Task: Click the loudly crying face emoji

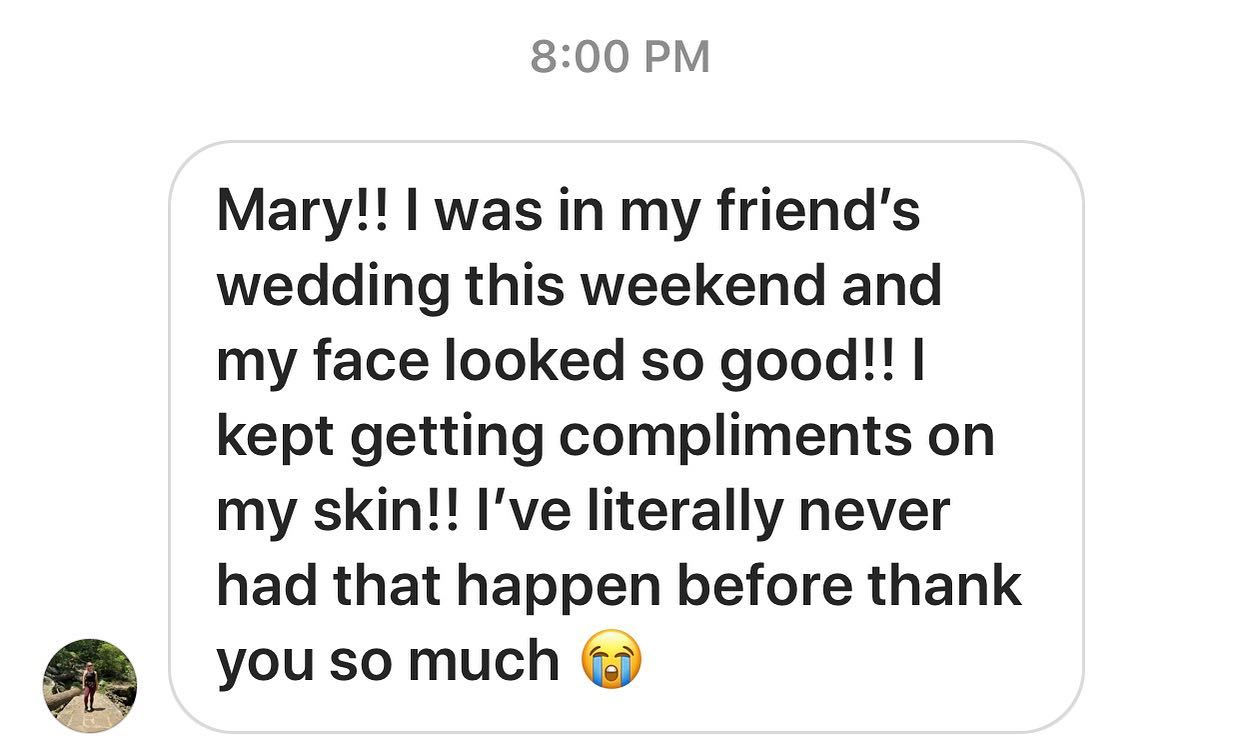Action: (x=611, y=661)
